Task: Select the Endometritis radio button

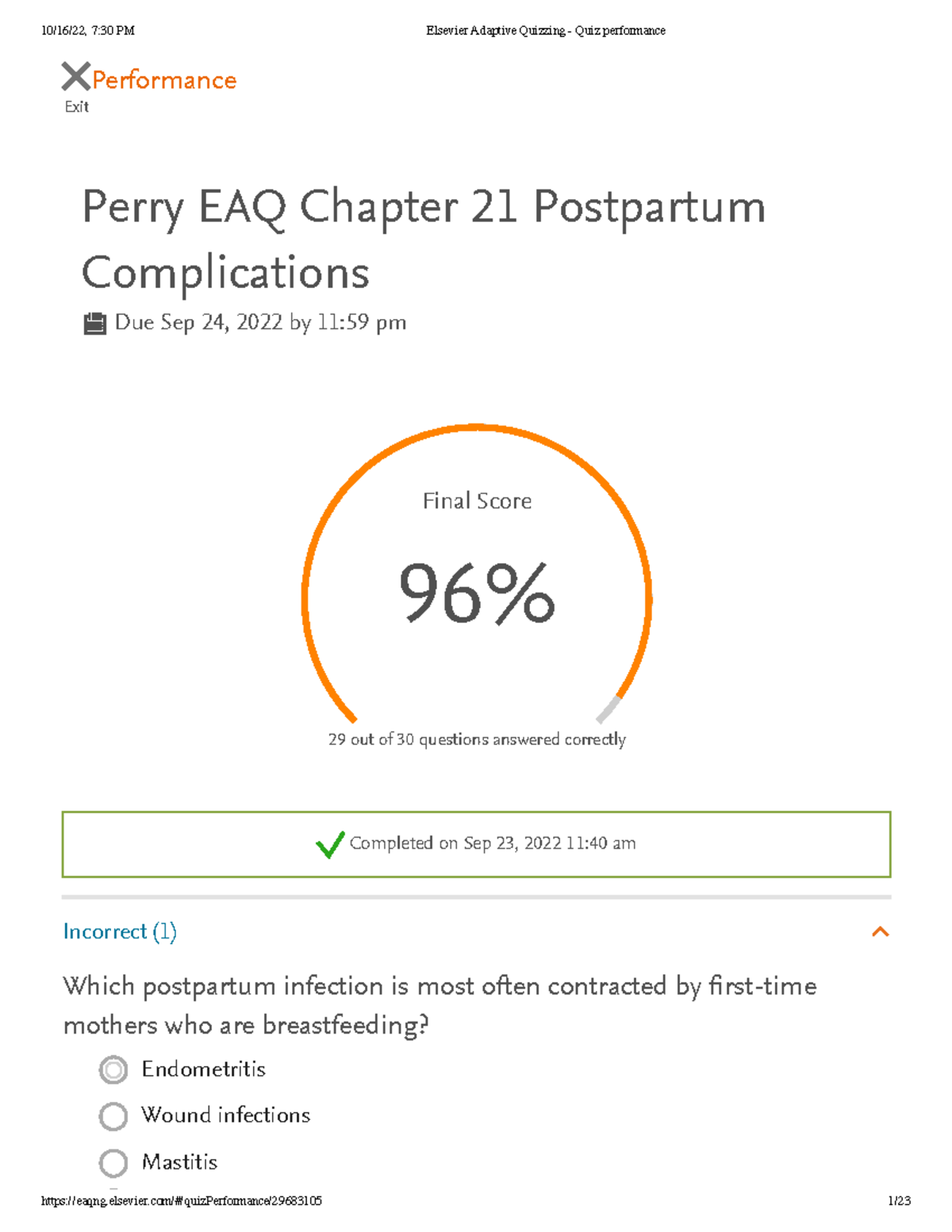Action: [113, 1069]
